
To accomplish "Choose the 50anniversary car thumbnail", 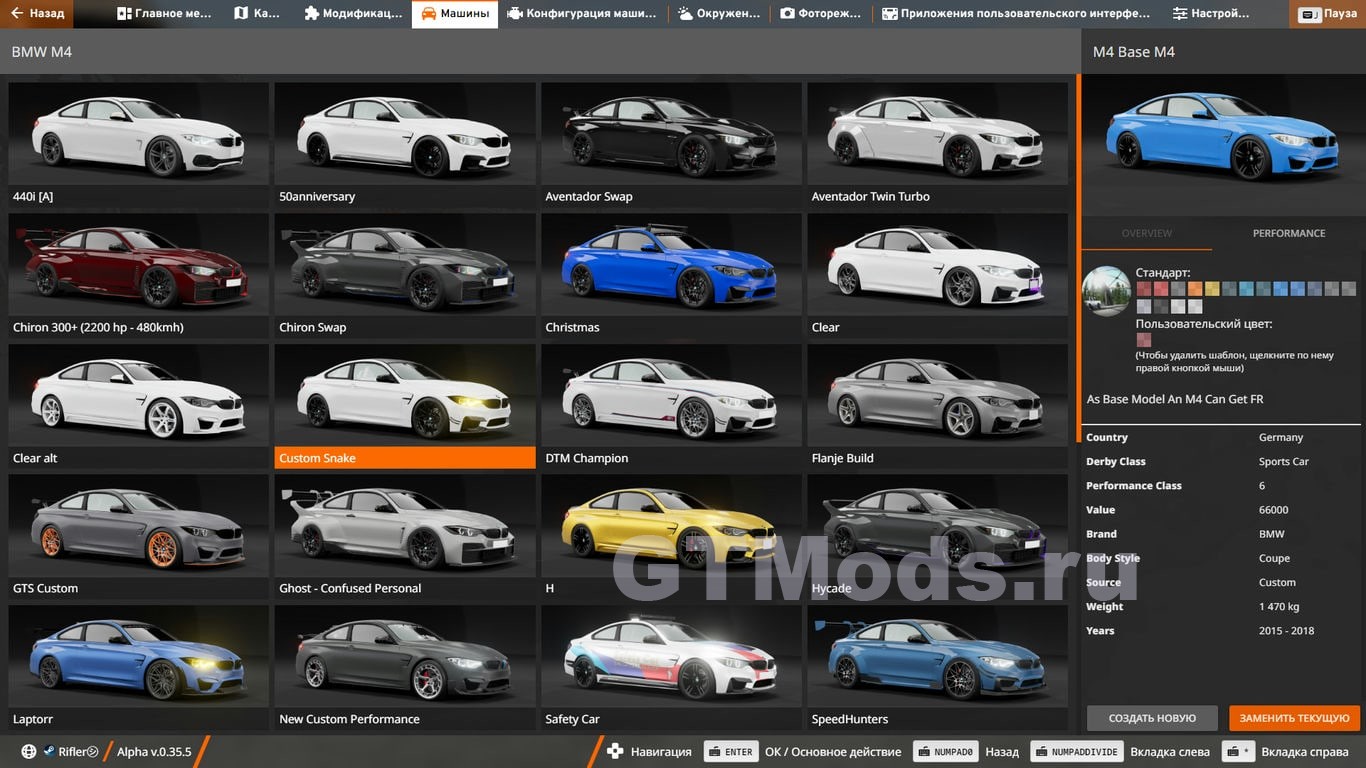I will 405,144.
